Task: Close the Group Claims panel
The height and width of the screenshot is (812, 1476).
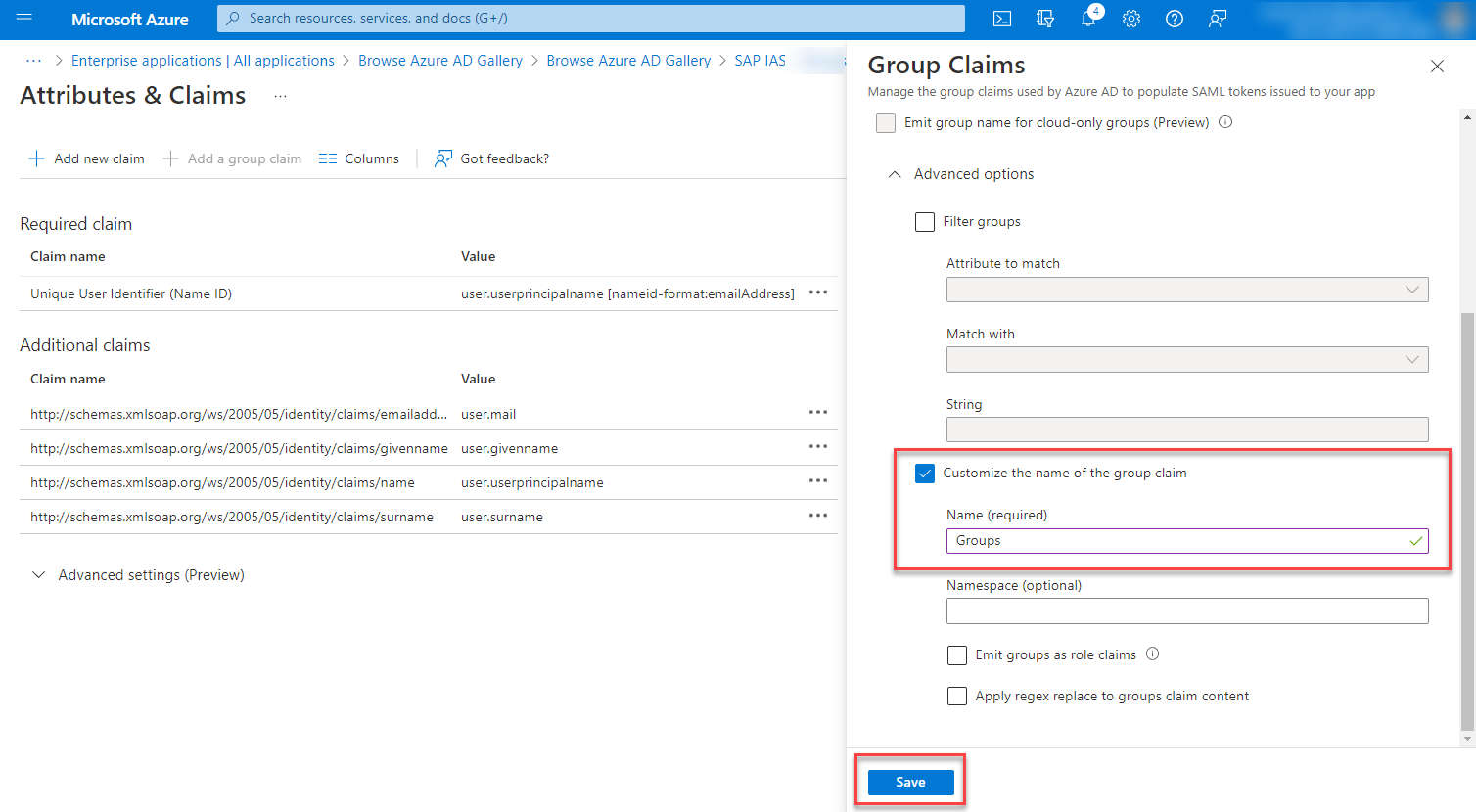Action: pos(1437,66)
